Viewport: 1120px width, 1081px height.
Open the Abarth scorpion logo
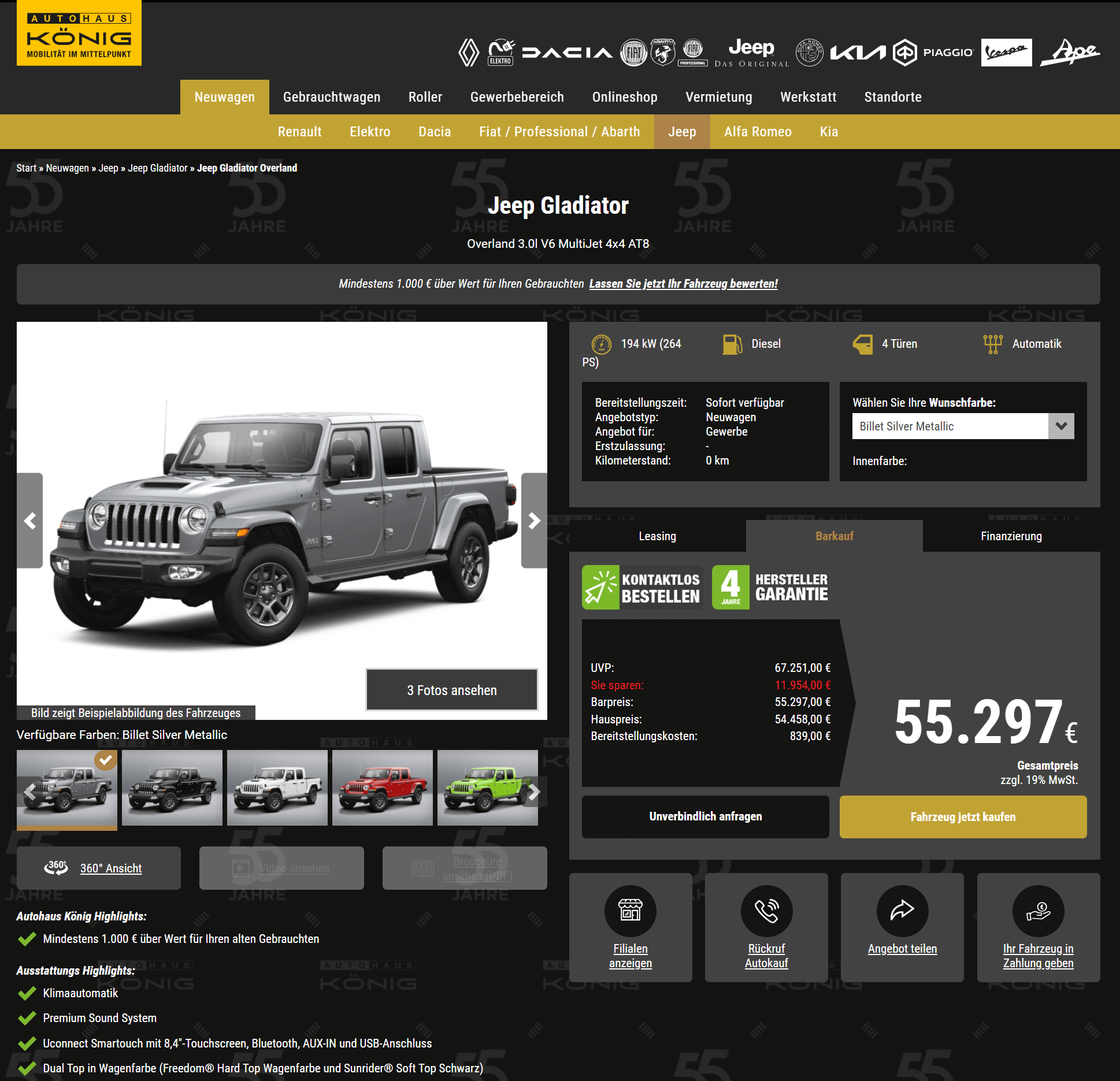tap(663, 53)
